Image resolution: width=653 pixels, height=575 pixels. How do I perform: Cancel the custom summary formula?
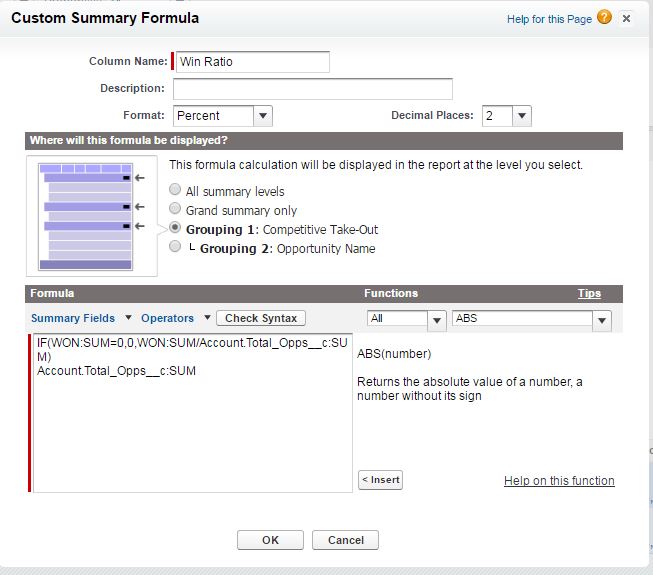click(345, 540)
